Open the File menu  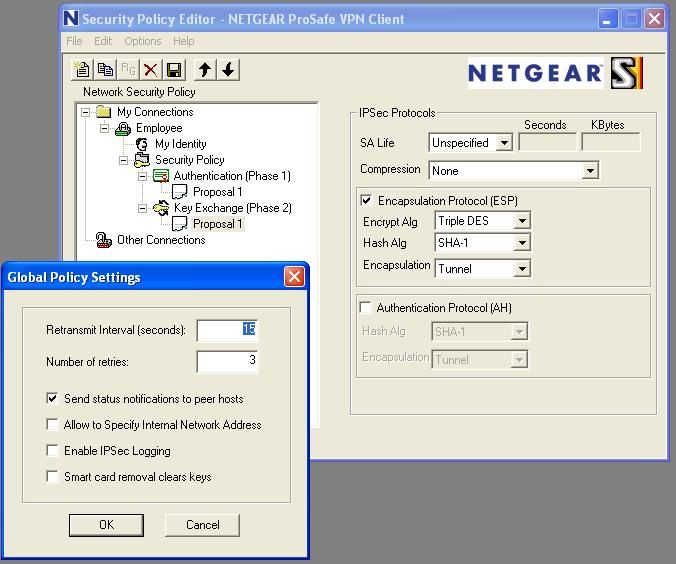74,41
